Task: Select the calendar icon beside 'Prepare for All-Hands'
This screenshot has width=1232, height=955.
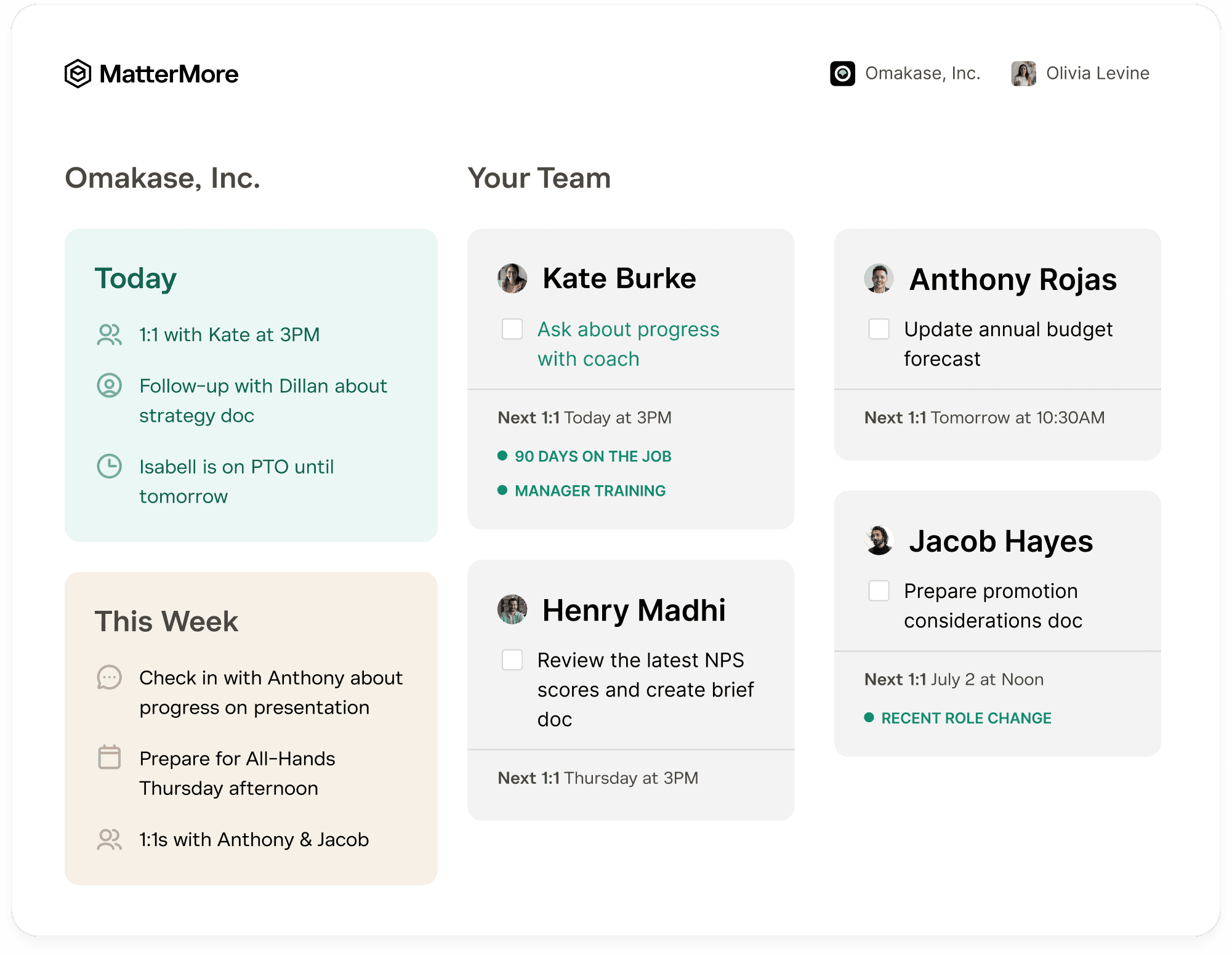Action: 110,759
